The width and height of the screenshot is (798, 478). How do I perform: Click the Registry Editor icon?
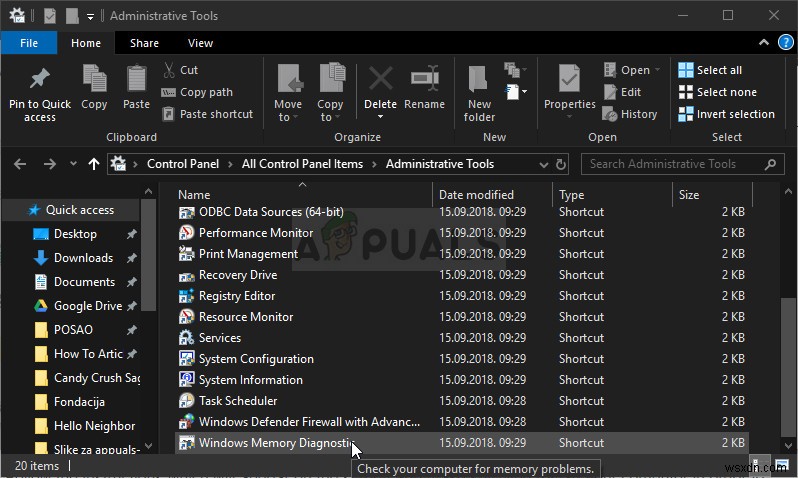click(186, 296)
